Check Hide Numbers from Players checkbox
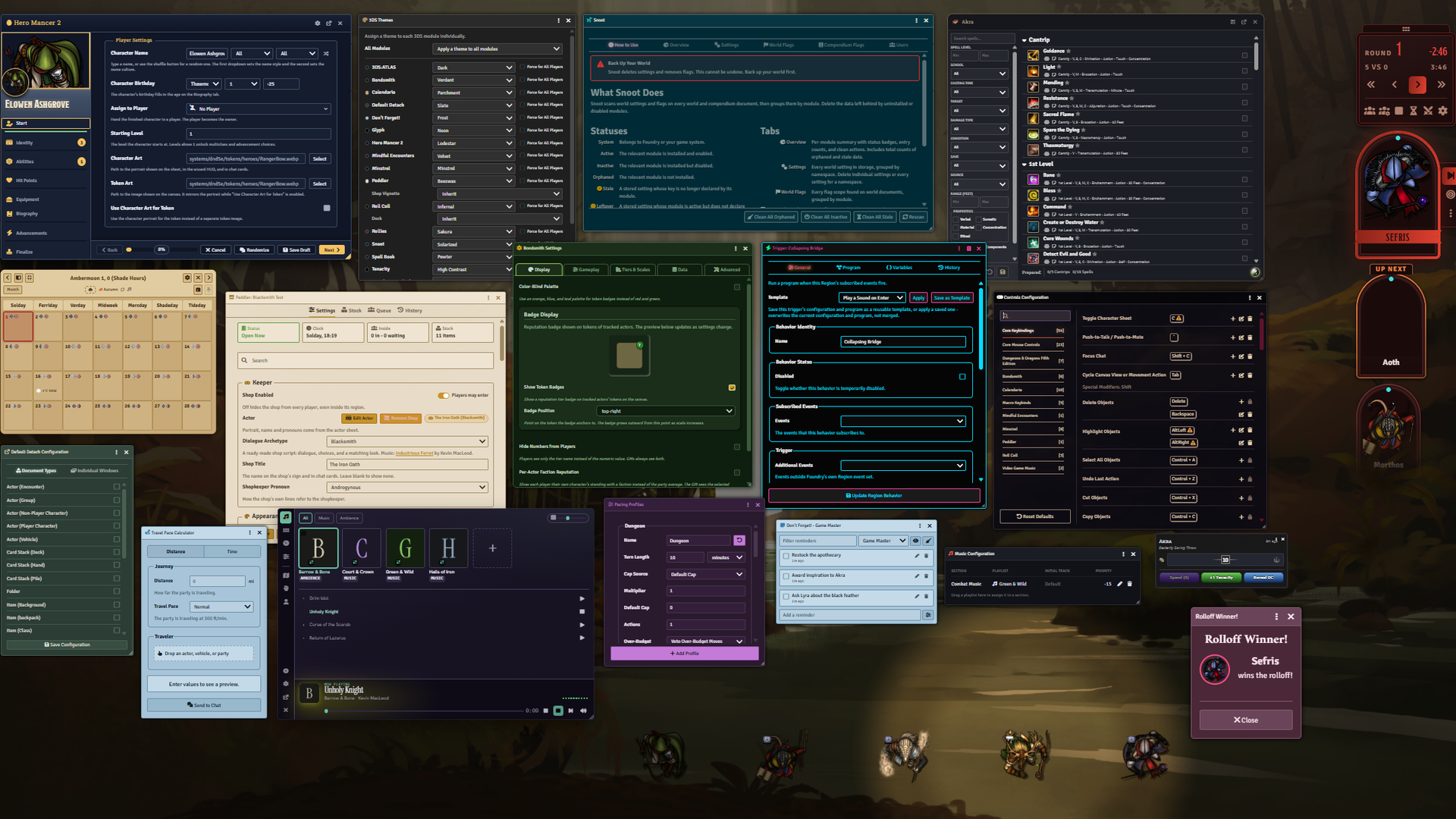This screenshot has width=1456, height=819. [x=736, y=447]
